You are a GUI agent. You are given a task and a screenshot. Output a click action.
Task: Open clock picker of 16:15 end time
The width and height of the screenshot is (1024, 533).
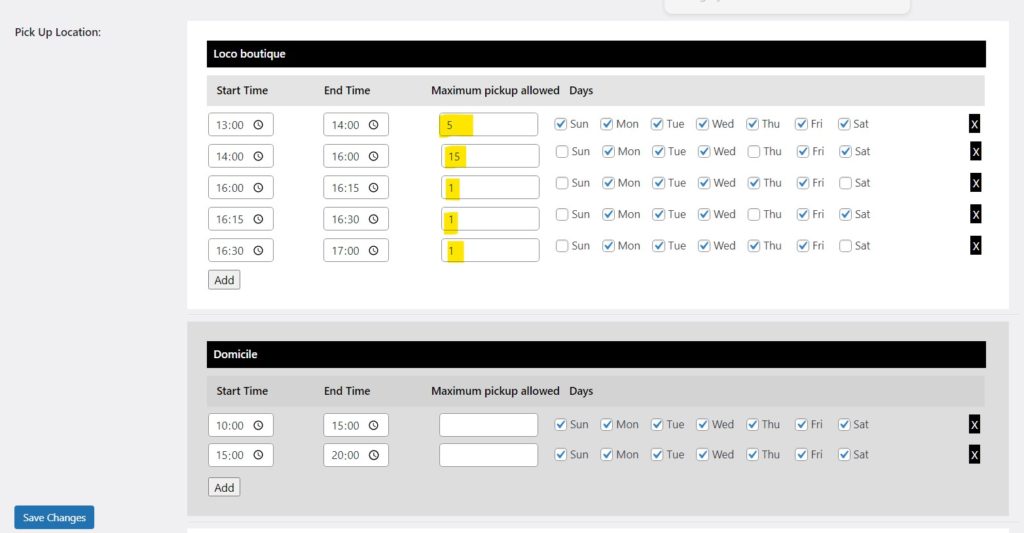[x=374, y=187]
